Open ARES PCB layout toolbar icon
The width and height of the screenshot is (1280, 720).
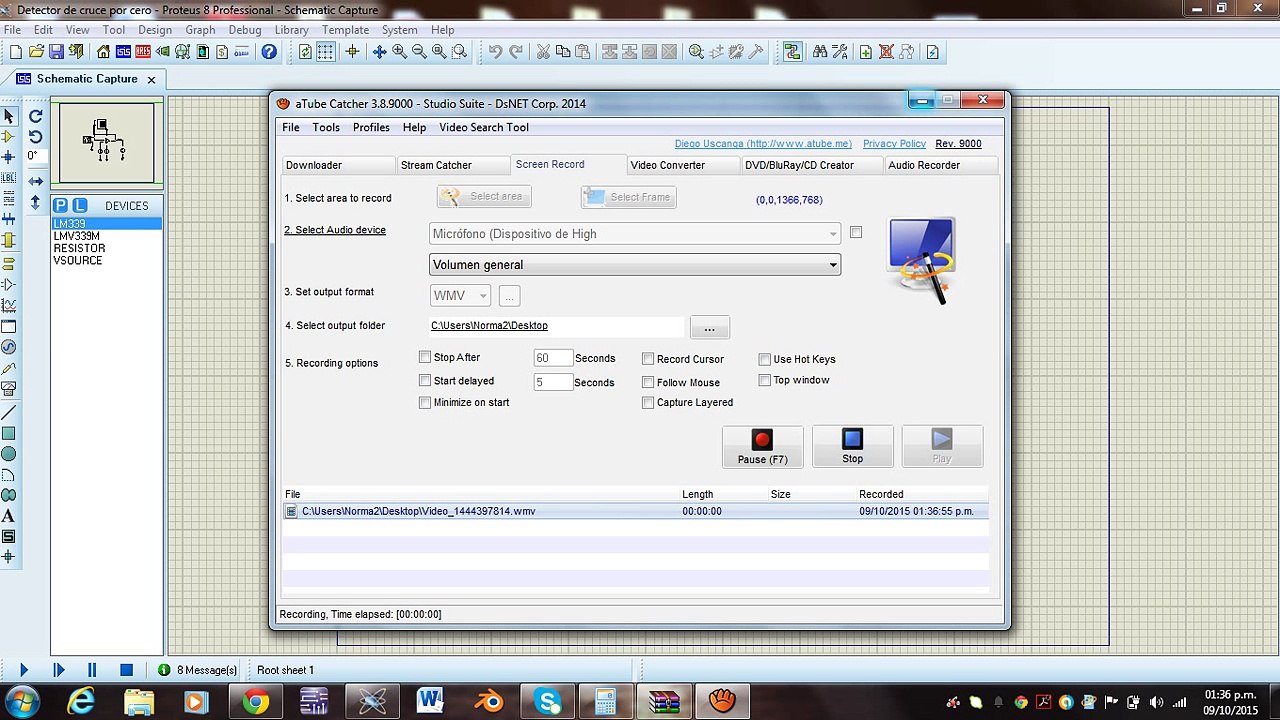tap(143, 52)
